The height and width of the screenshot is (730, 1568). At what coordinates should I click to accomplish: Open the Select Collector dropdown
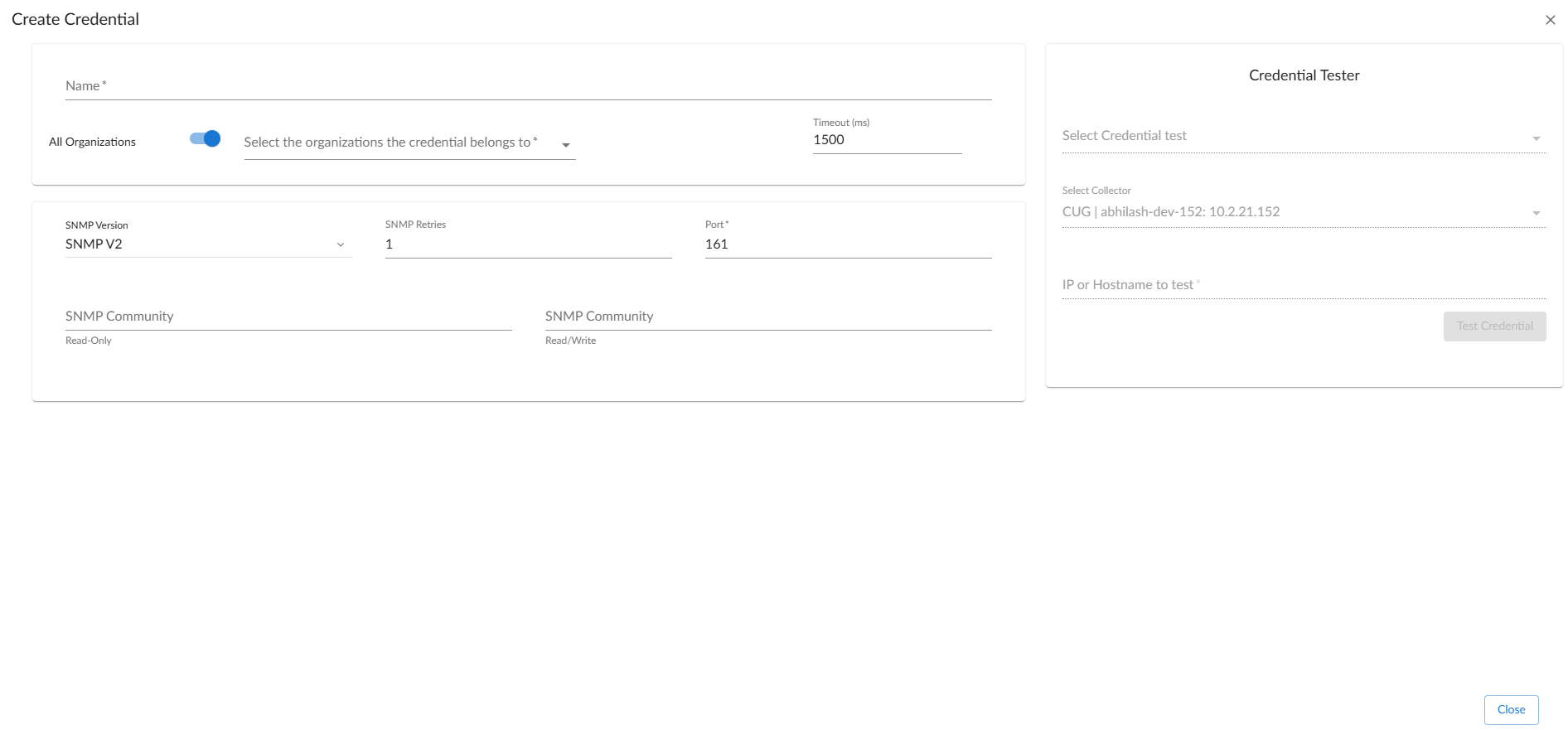[x=1293, y=212]
